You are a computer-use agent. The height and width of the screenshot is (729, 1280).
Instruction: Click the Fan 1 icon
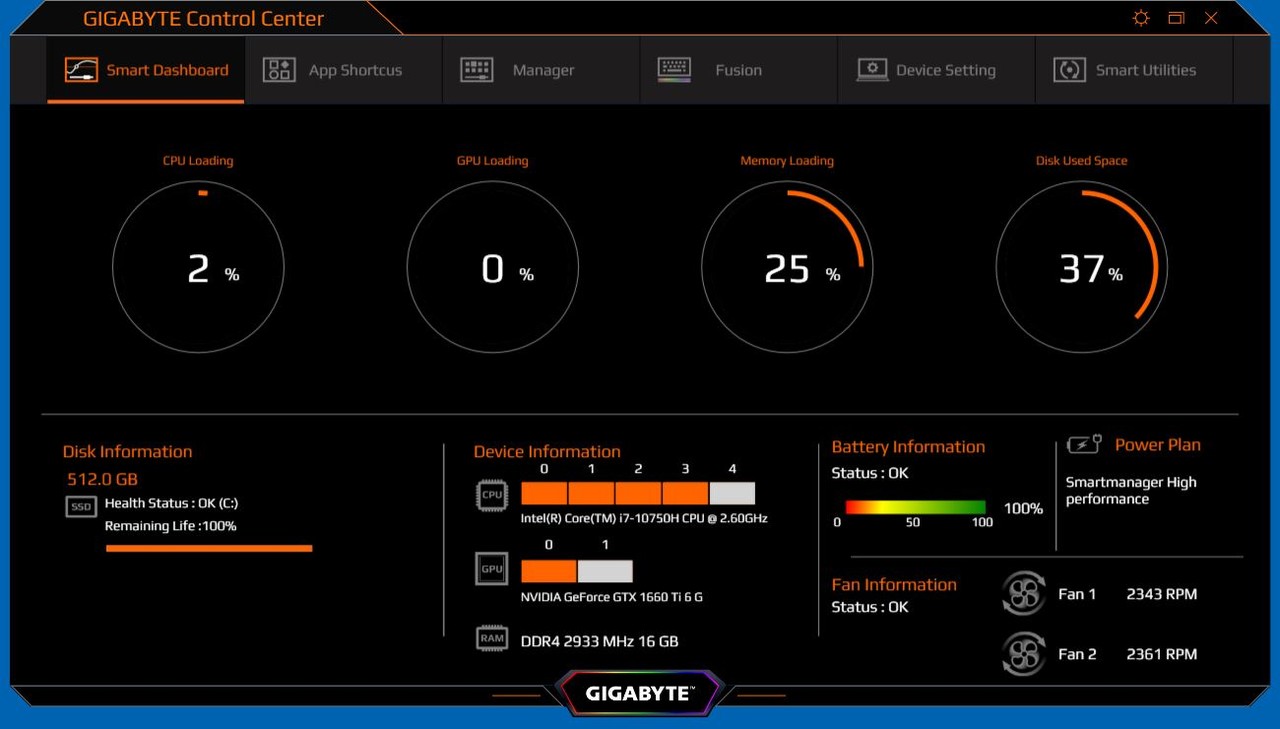[1023, 594]
